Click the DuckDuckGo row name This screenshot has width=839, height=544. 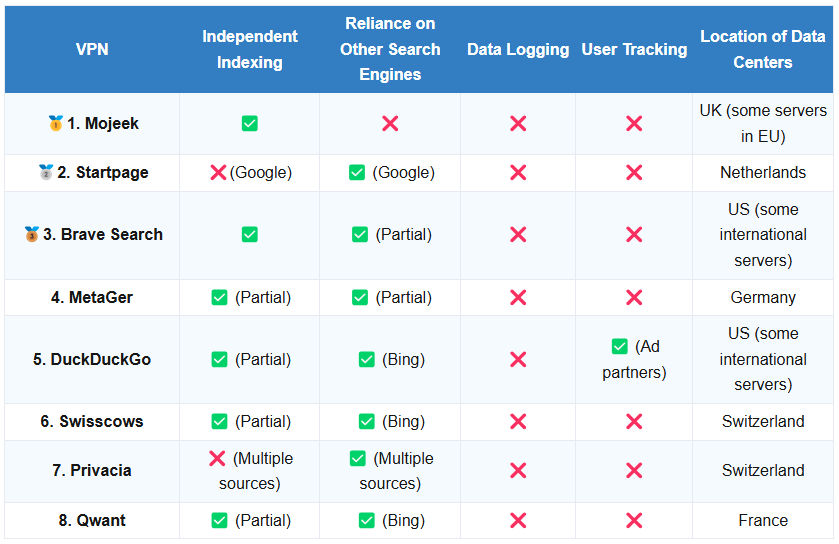pos(92,359)
